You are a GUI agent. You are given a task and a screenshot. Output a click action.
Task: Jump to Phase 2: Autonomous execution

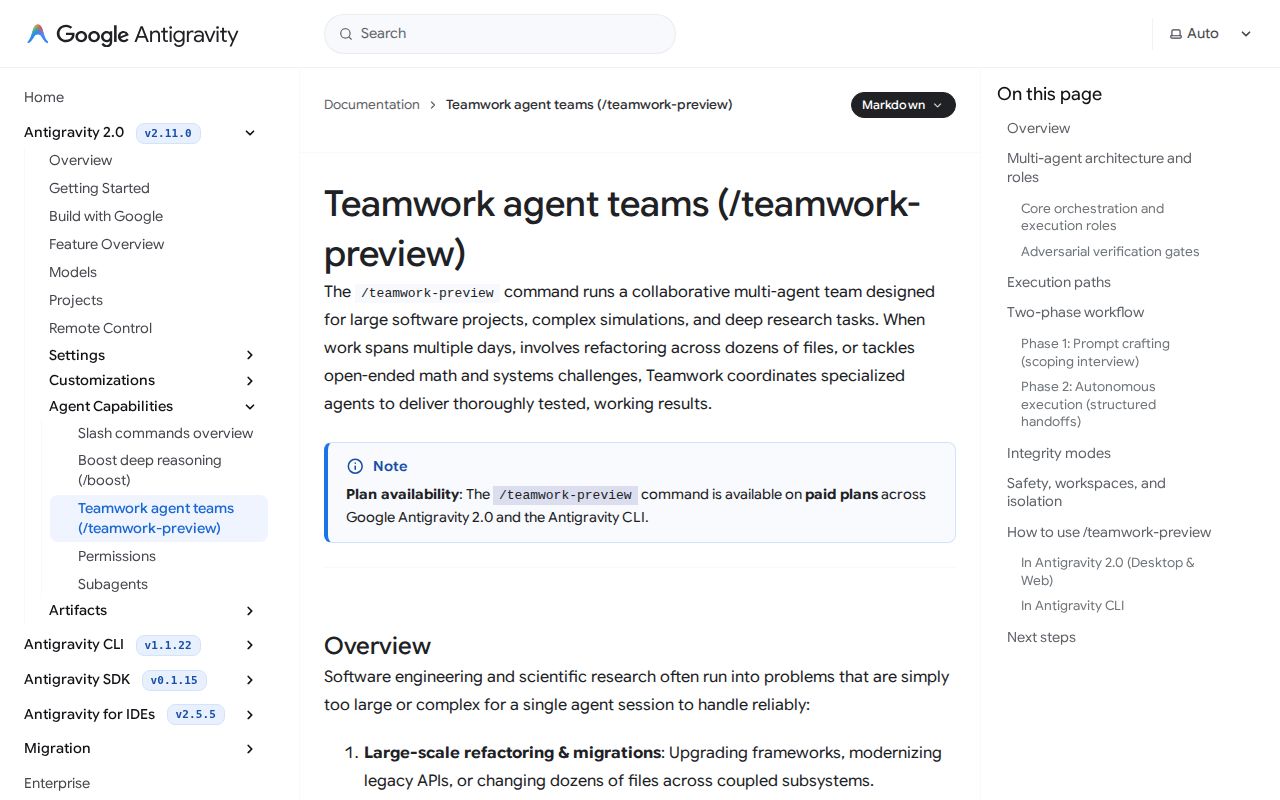click(x=1088, y=404)
